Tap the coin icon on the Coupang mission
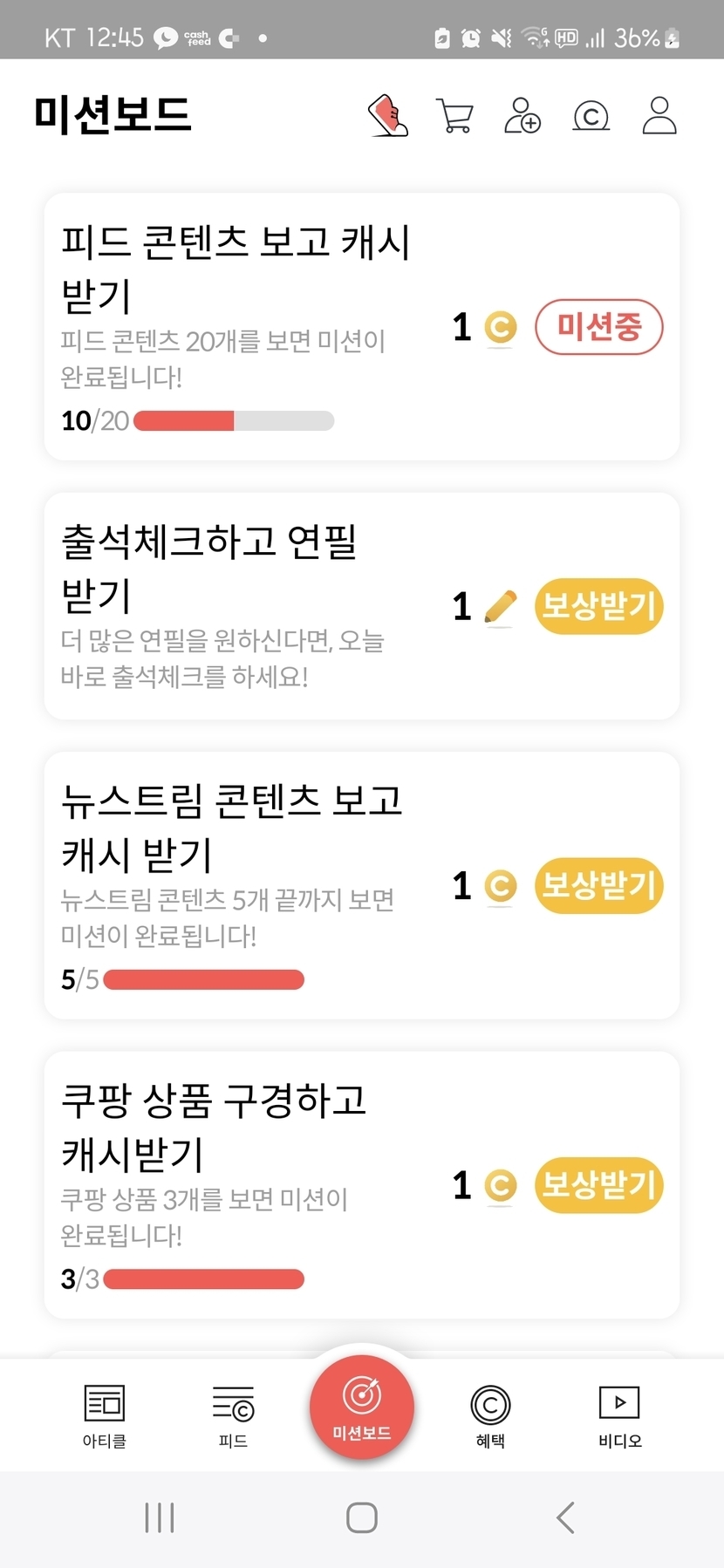This screenshot has width=724, height=1568. click(500, 1185)
